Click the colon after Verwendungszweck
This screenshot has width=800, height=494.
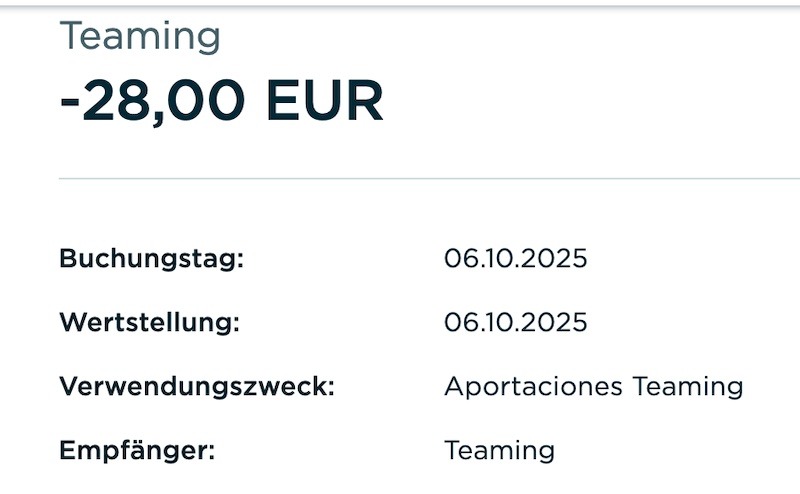(x=330, y=388)
